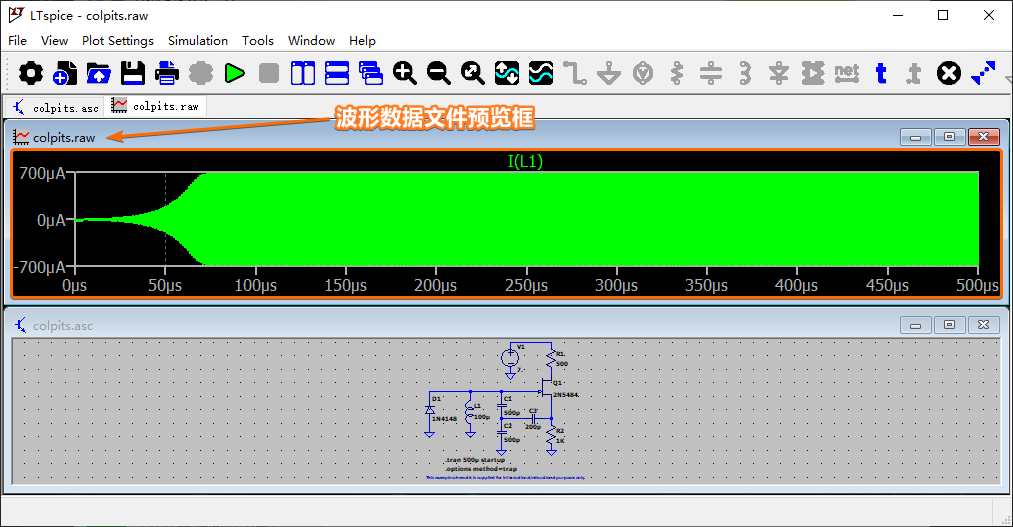
Task: Print using the printer toolbar icon
Action: [167, 73]
